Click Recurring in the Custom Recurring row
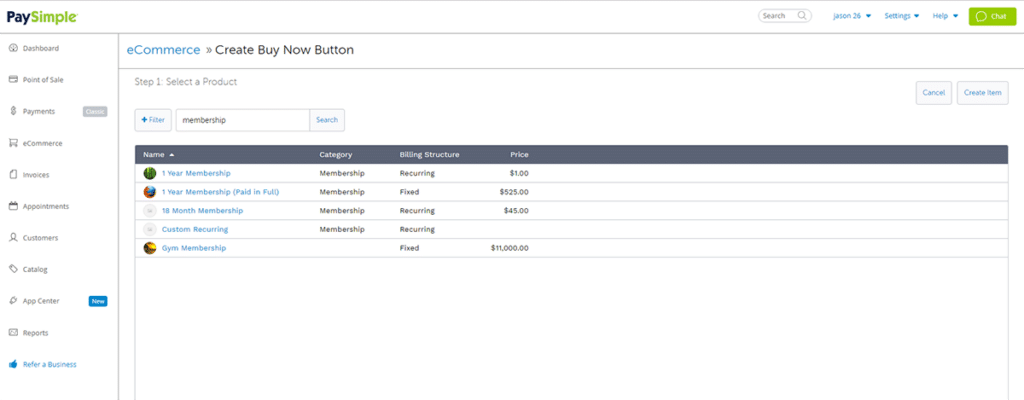The width and height of the screenshot is (1024, 400). click(x=417, y=230)
